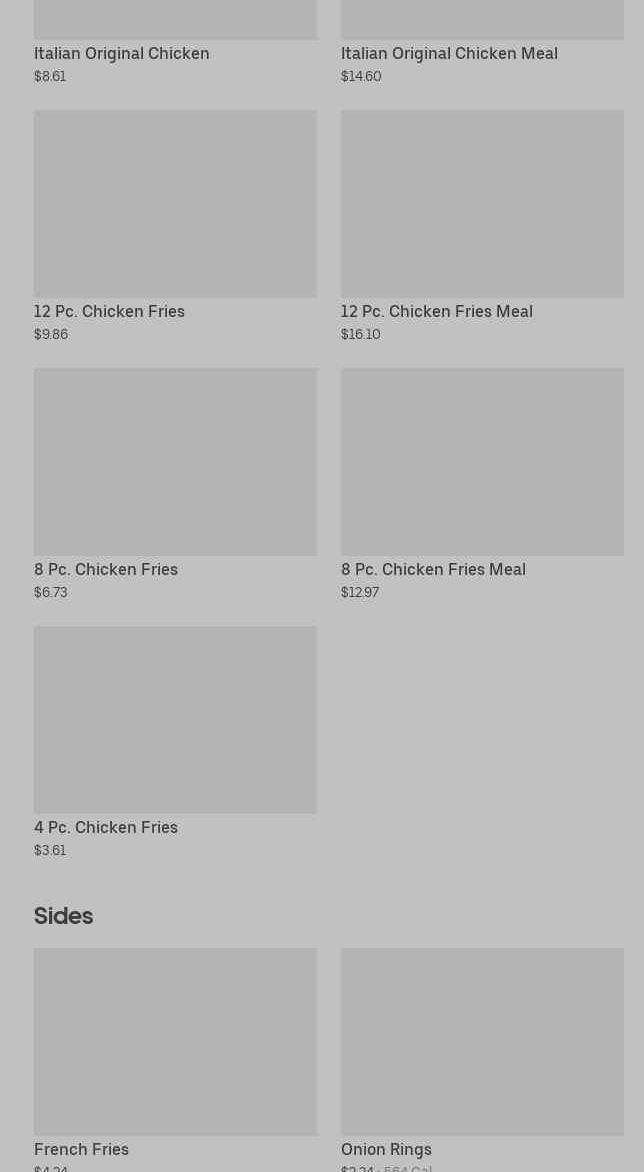Open the Italian Original Chicken Meal item

pos(449,53)
